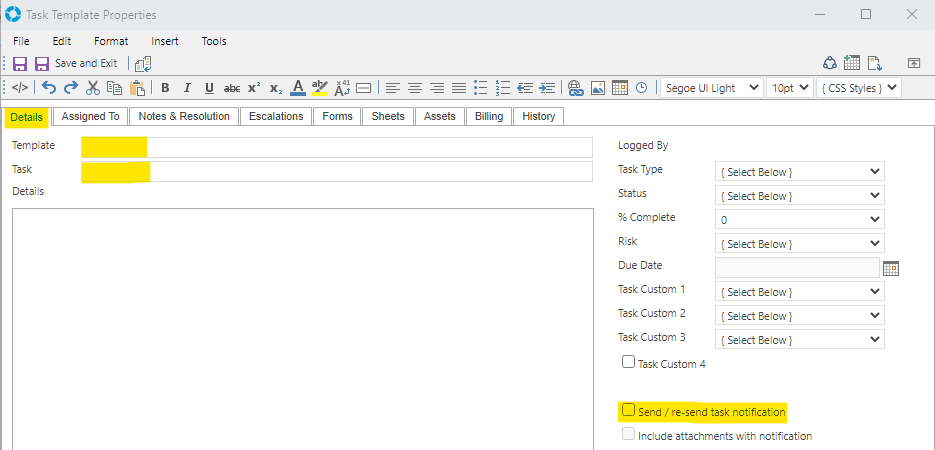The width and height of the screenshot is (935, 450).
Task: Click the Bold formatting icon
Action: coord(165,88)
